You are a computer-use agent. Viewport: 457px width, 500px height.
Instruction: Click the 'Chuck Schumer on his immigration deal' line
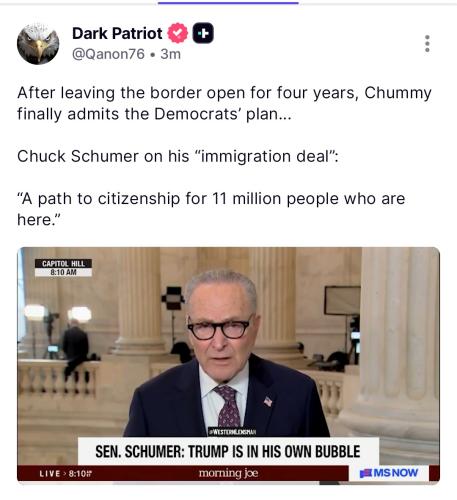[x=178, y=156]
